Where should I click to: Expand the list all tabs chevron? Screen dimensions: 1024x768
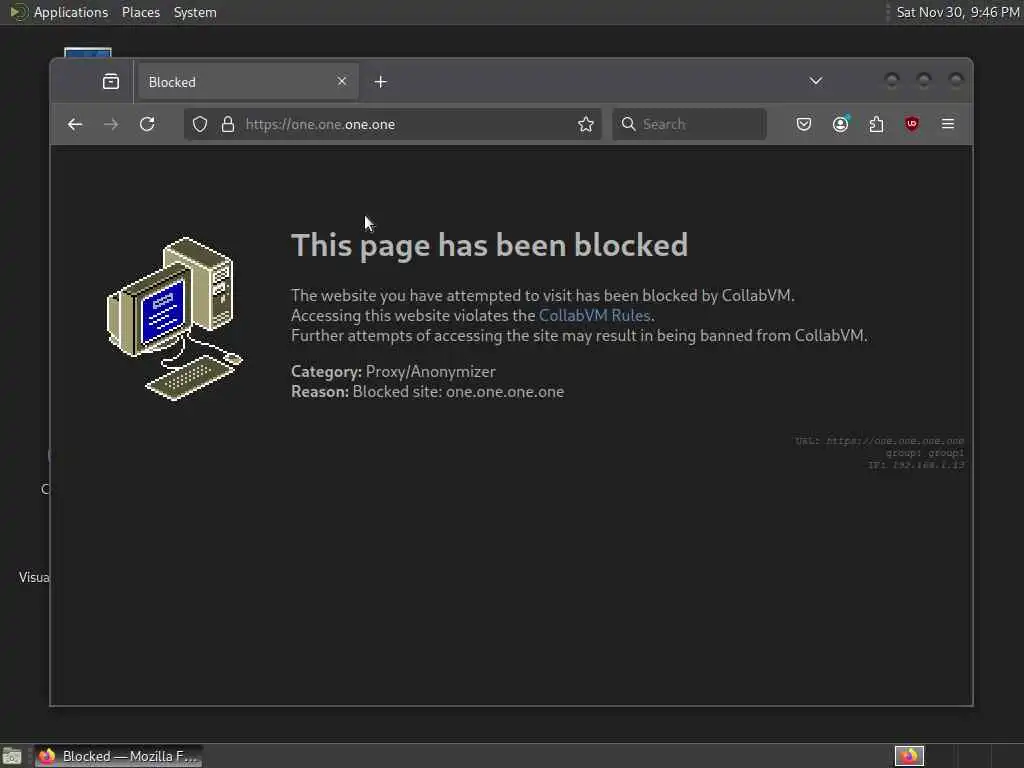[x=816, y=81]
